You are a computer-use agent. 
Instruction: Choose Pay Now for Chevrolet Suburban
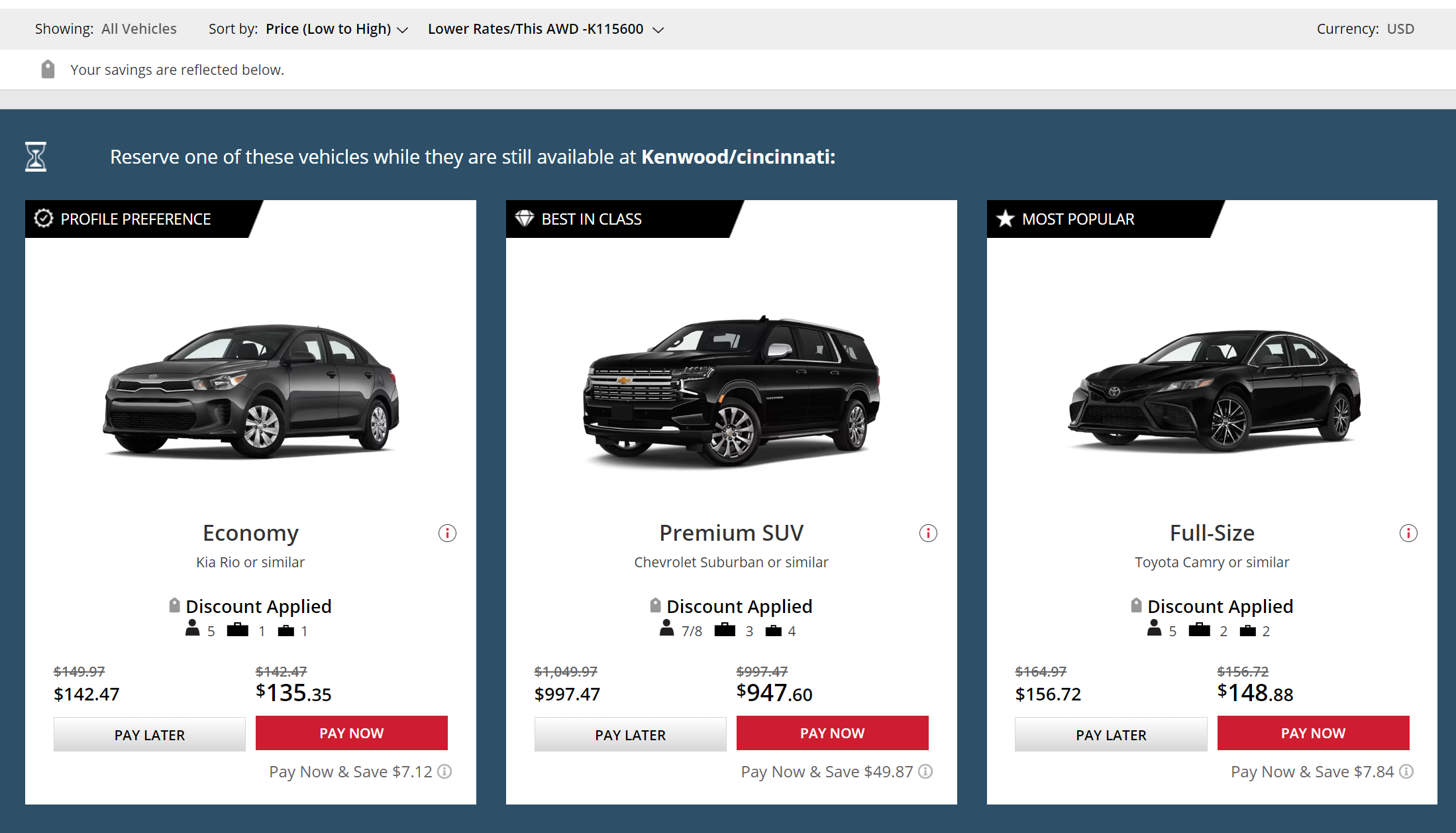833,733
